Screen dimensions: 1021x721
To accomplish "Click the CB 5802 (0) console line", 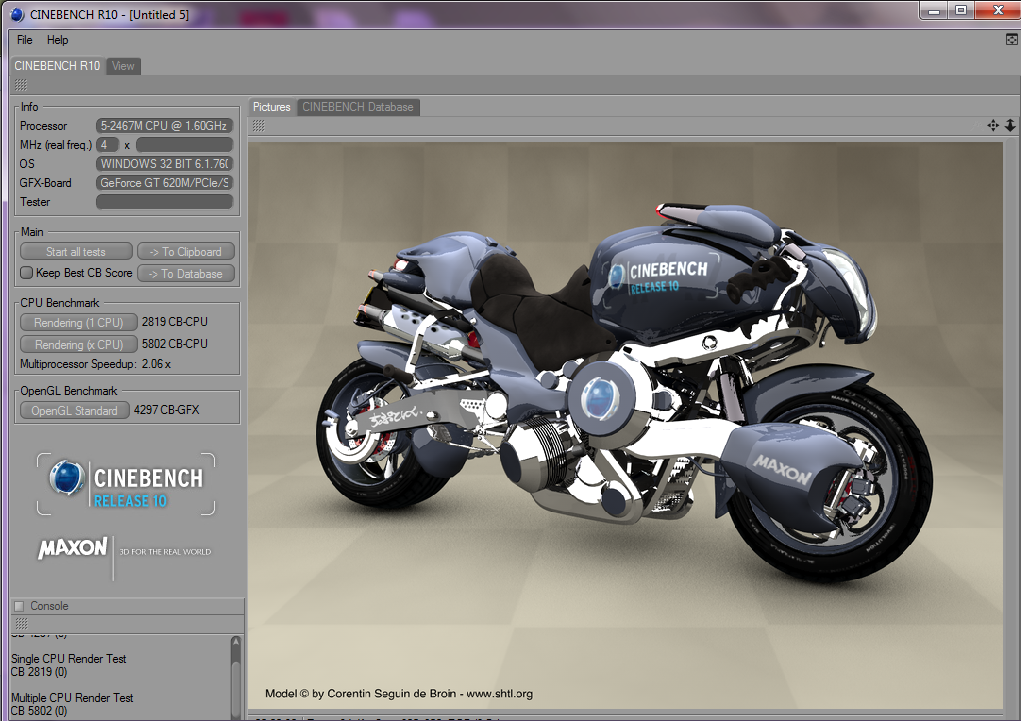I will point(39,711).
